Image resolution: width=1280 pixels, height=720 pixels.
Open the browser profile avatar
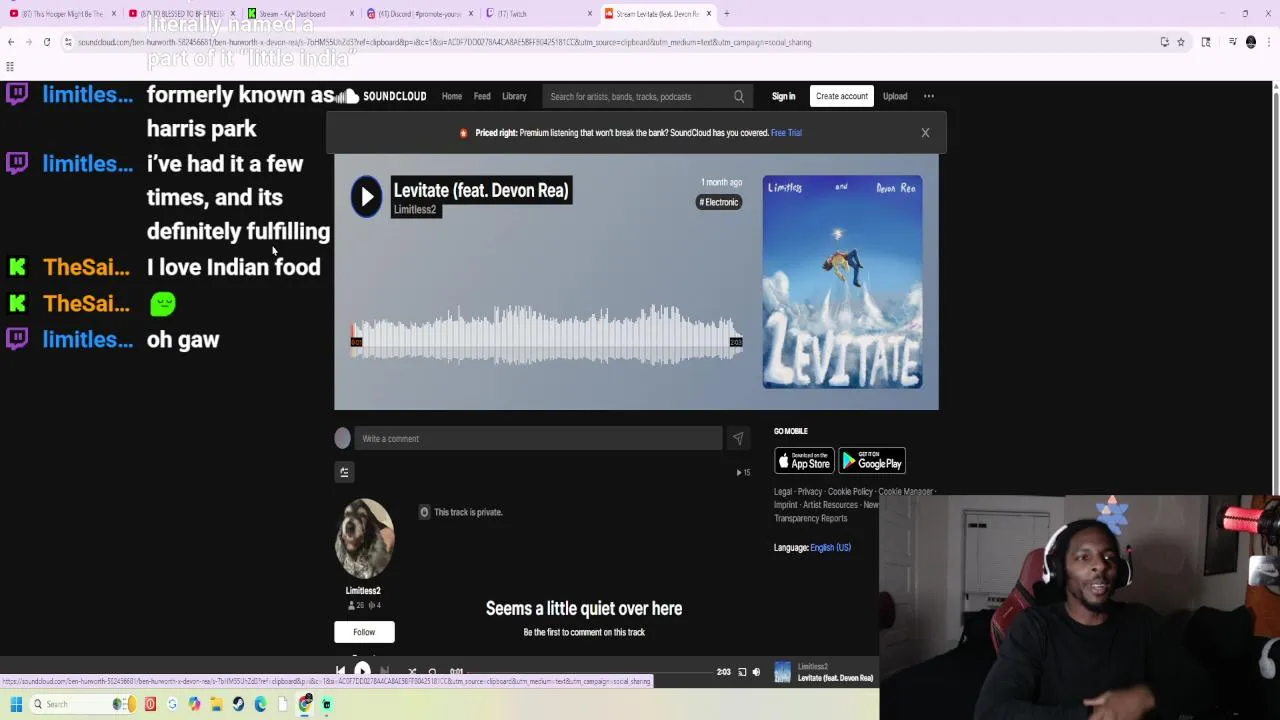click(1250, 42)
